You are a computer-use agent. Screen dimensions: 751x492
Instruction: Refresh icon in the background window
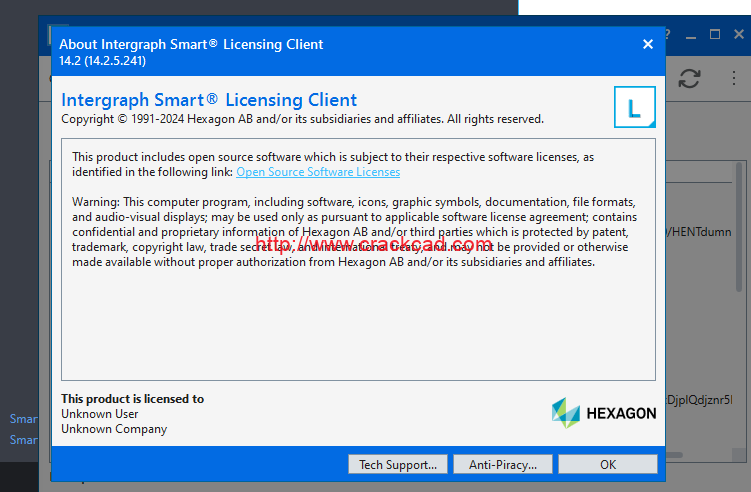pyautogui.click(x=689, y=78)
